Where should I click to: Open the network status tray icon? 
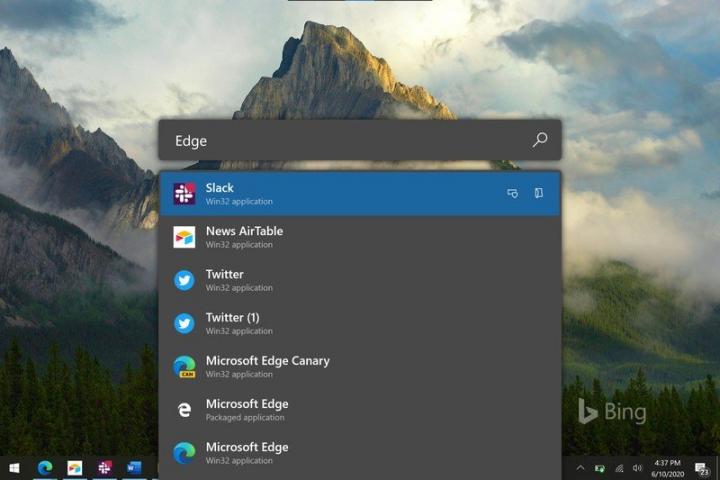point(619,469)
